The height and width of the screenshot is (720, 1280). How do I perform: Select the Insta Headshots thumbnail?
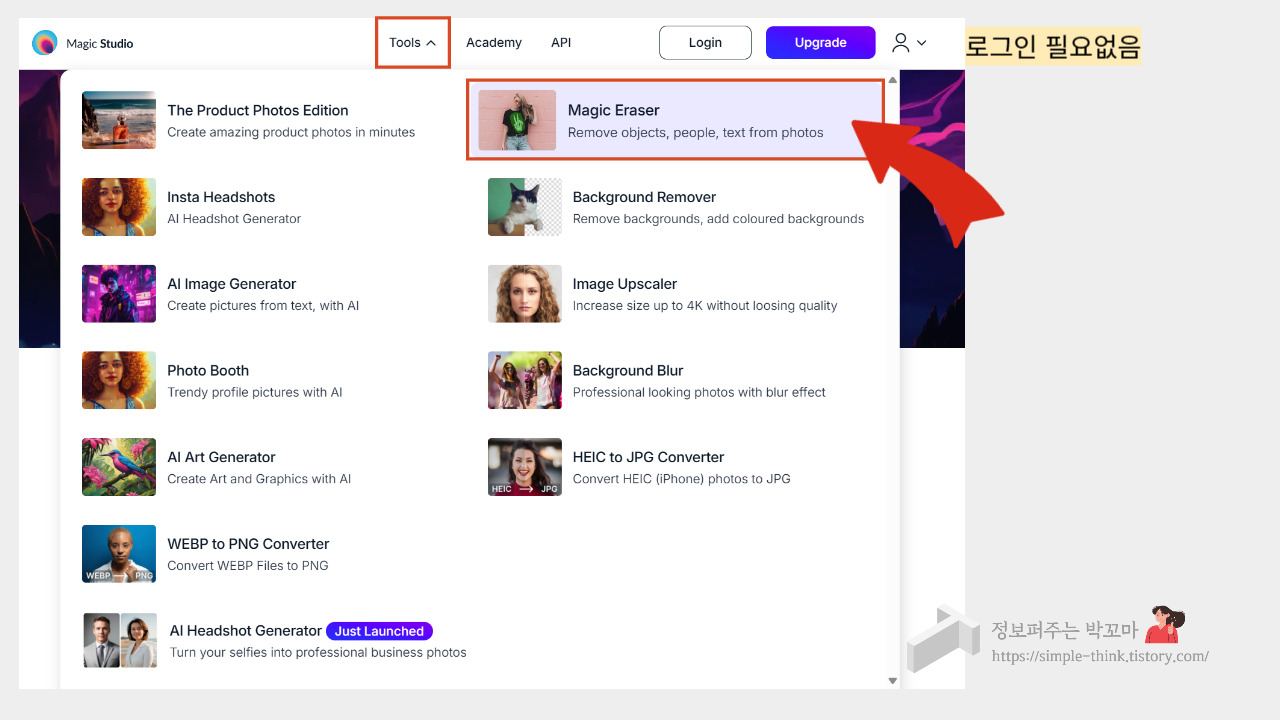[119, 207]
